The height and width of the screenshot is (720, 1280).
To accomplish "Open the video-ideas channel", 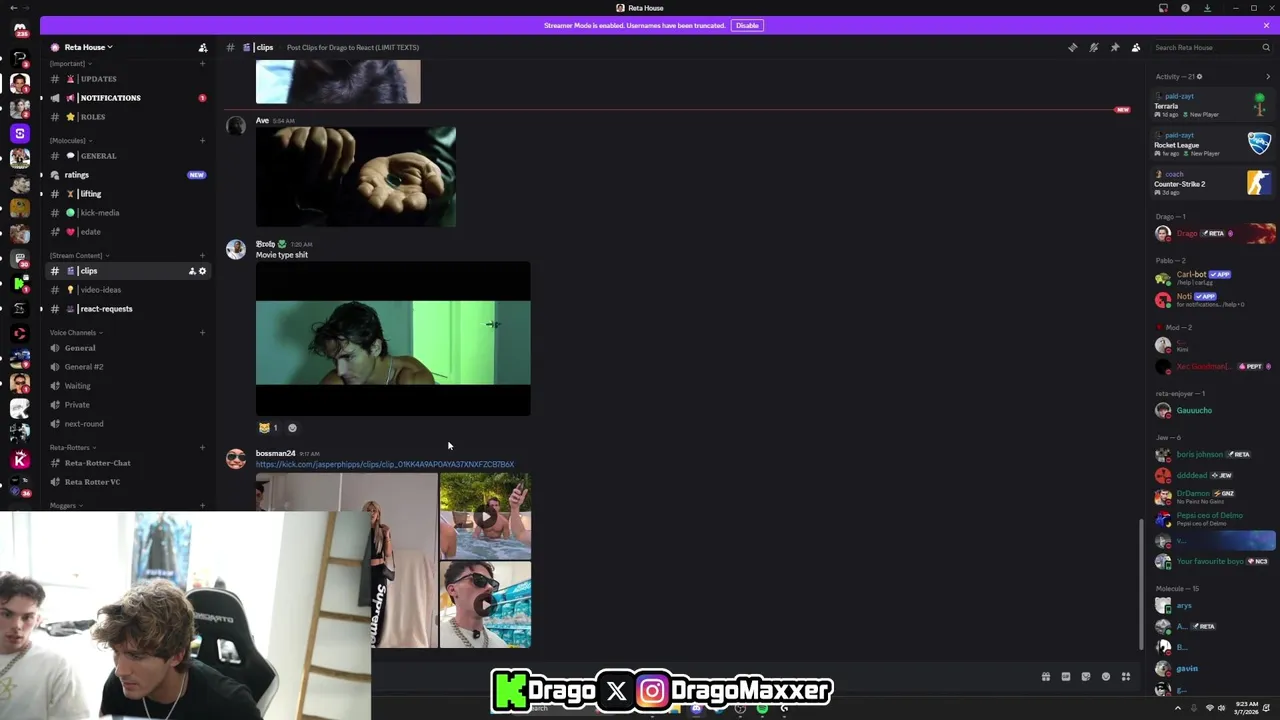I will (127, 290).
